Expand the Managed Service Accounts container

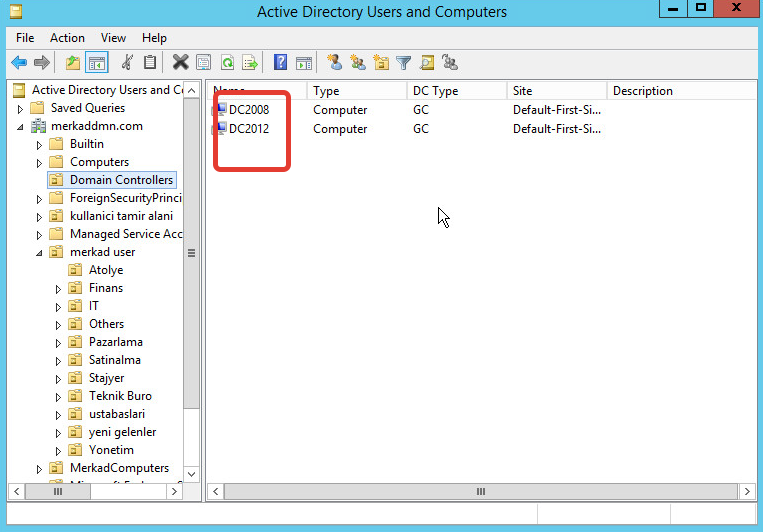pyautogui.click(x=39, y=235)
